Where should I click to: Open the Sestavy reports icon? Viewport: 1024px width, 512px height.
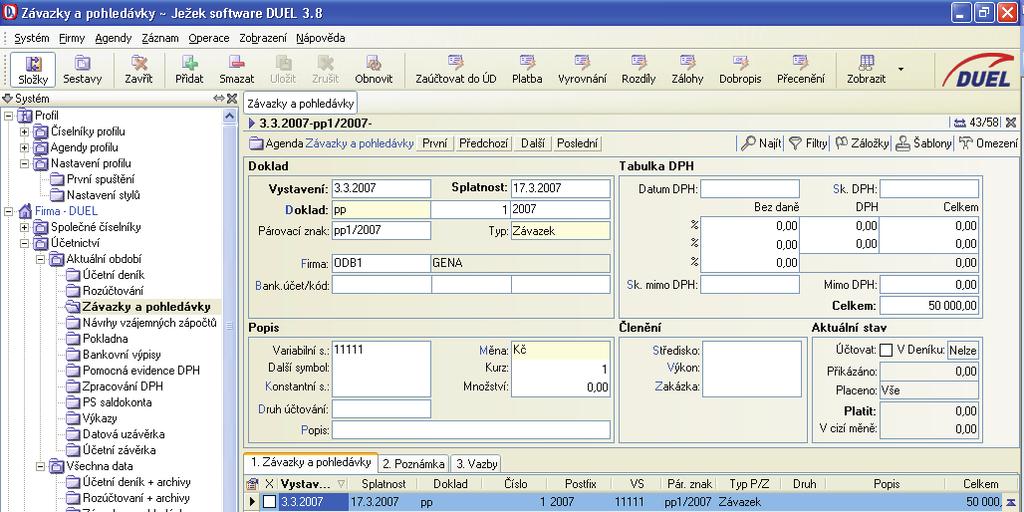click(82, 70)
